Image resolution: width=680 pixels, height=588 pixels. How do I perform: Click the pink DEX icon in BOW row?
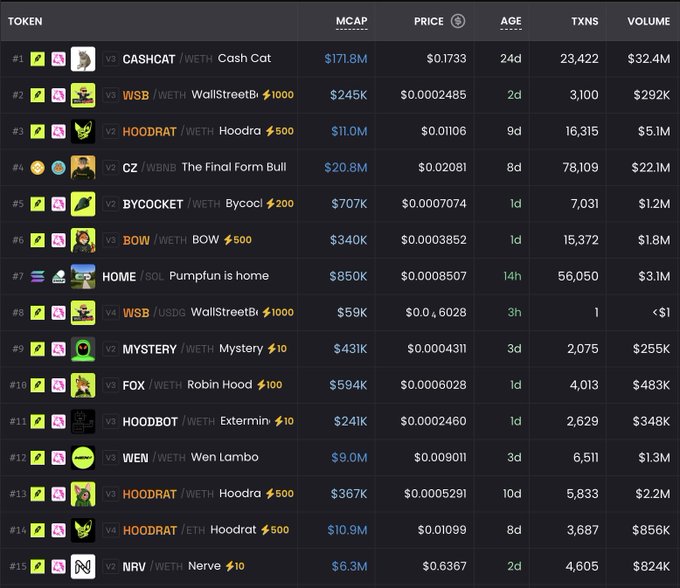59,240
